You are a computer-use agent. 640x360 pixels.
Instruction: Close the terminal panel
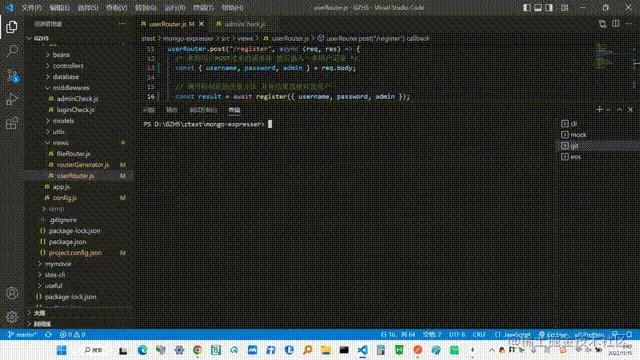pos(630,109)
